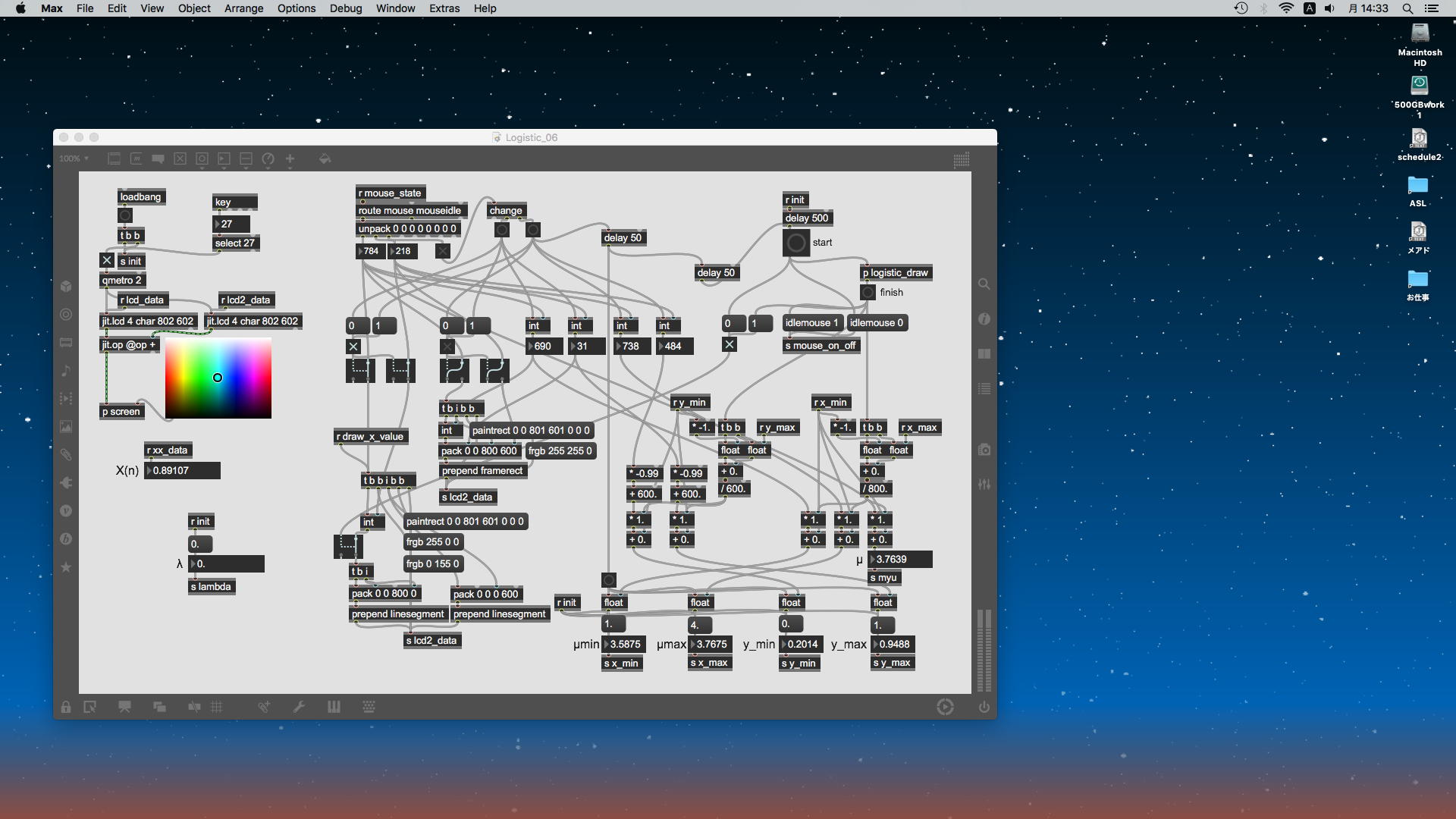
Task: Open the Extras menu
Action: pyautogui.click(x=444, y=8)
